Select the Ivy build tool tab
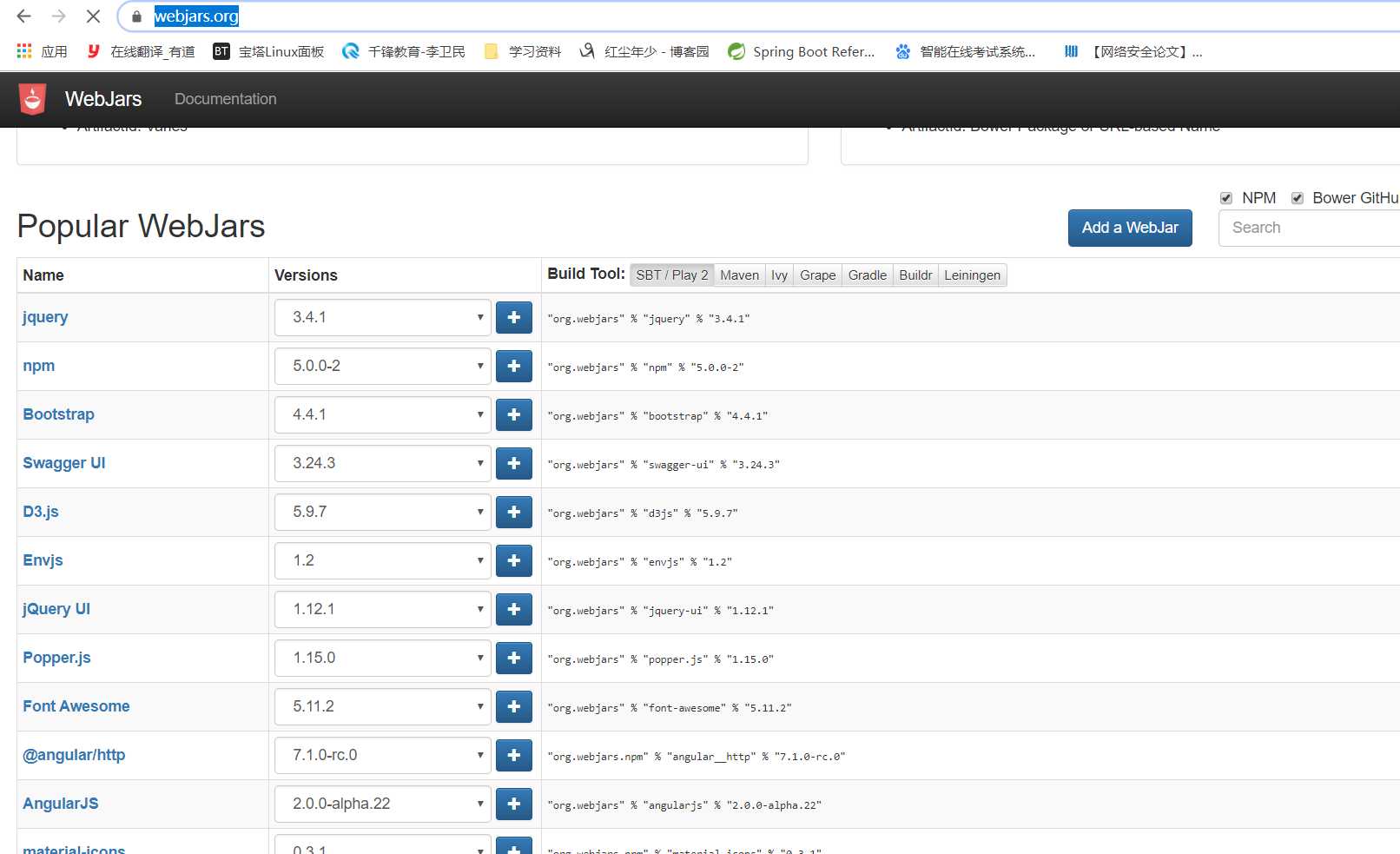Screen dimensions: 1400x854 coord(780,275)
